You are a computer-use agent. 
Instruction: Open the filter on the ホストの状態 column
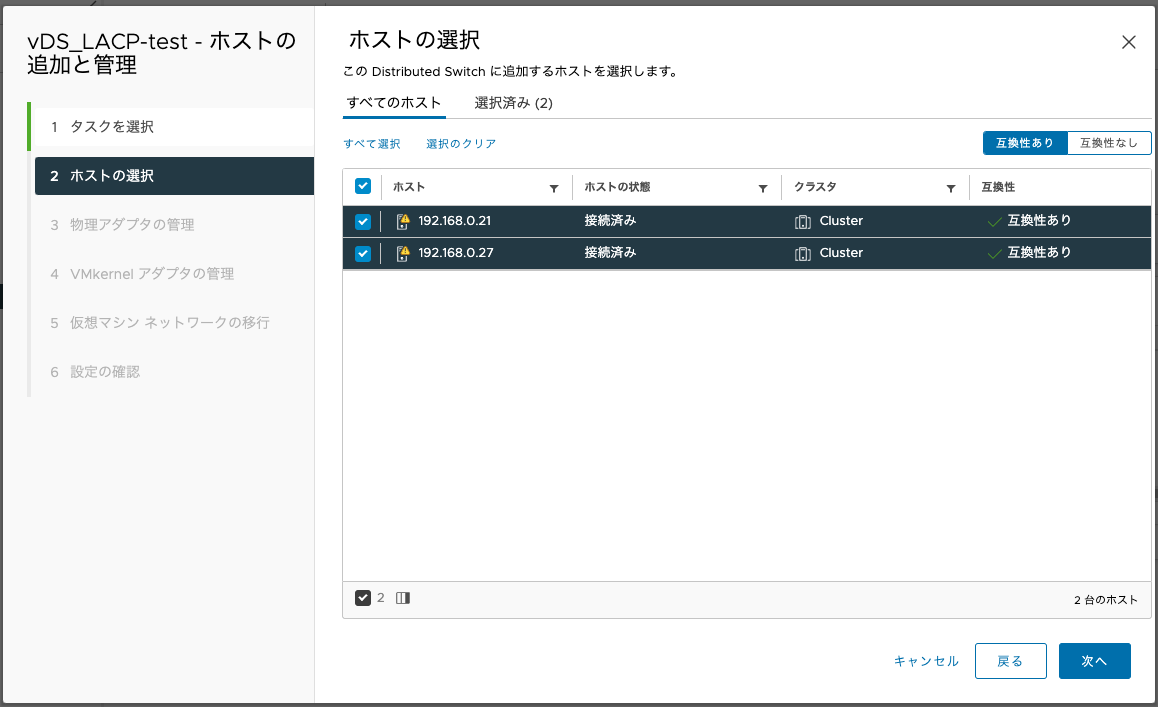[x=763, y=187]
